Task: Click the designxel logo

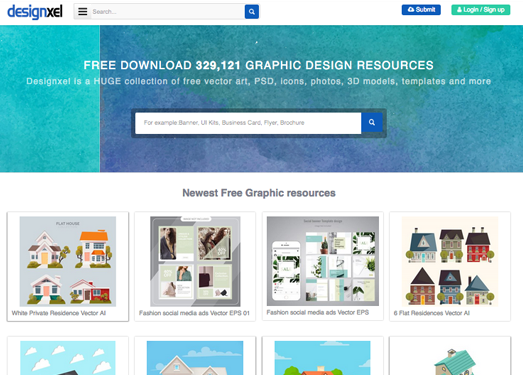Action: point(35,12)
